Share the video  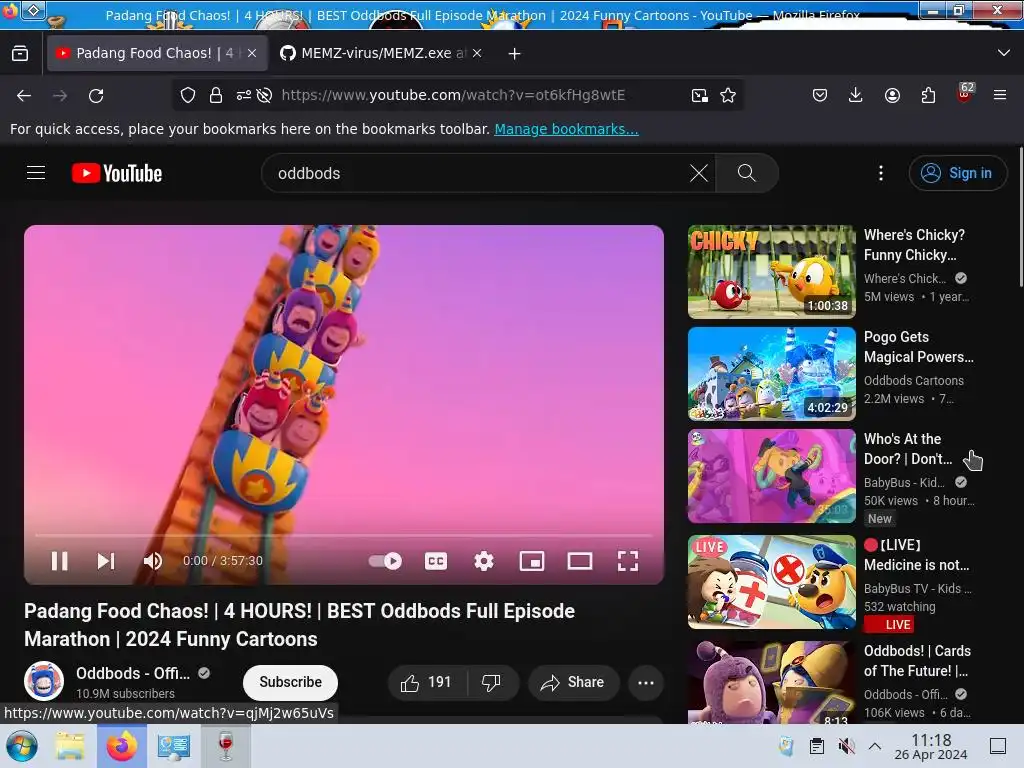pyautogui.click(x=573, y=682)
